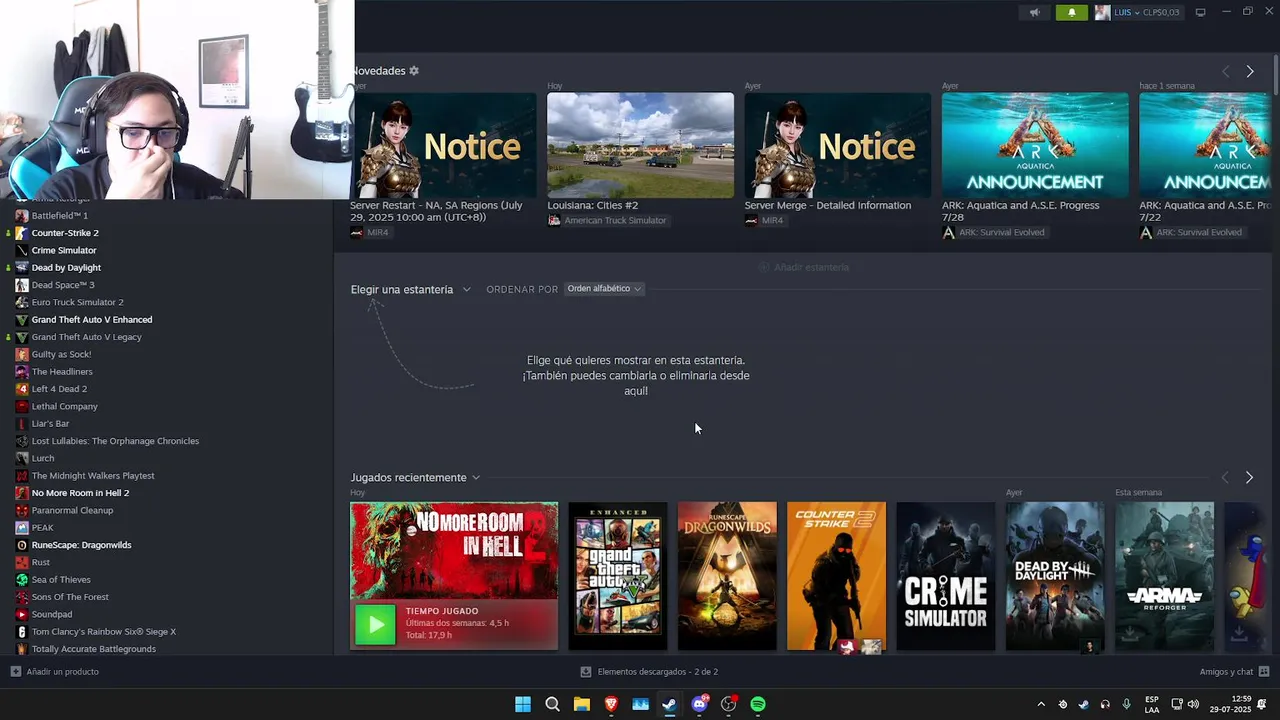The height and width of the screenshot is (720, 1280).
Task: Click Paranormal Cleanup game icon
Action: (22, 510)
